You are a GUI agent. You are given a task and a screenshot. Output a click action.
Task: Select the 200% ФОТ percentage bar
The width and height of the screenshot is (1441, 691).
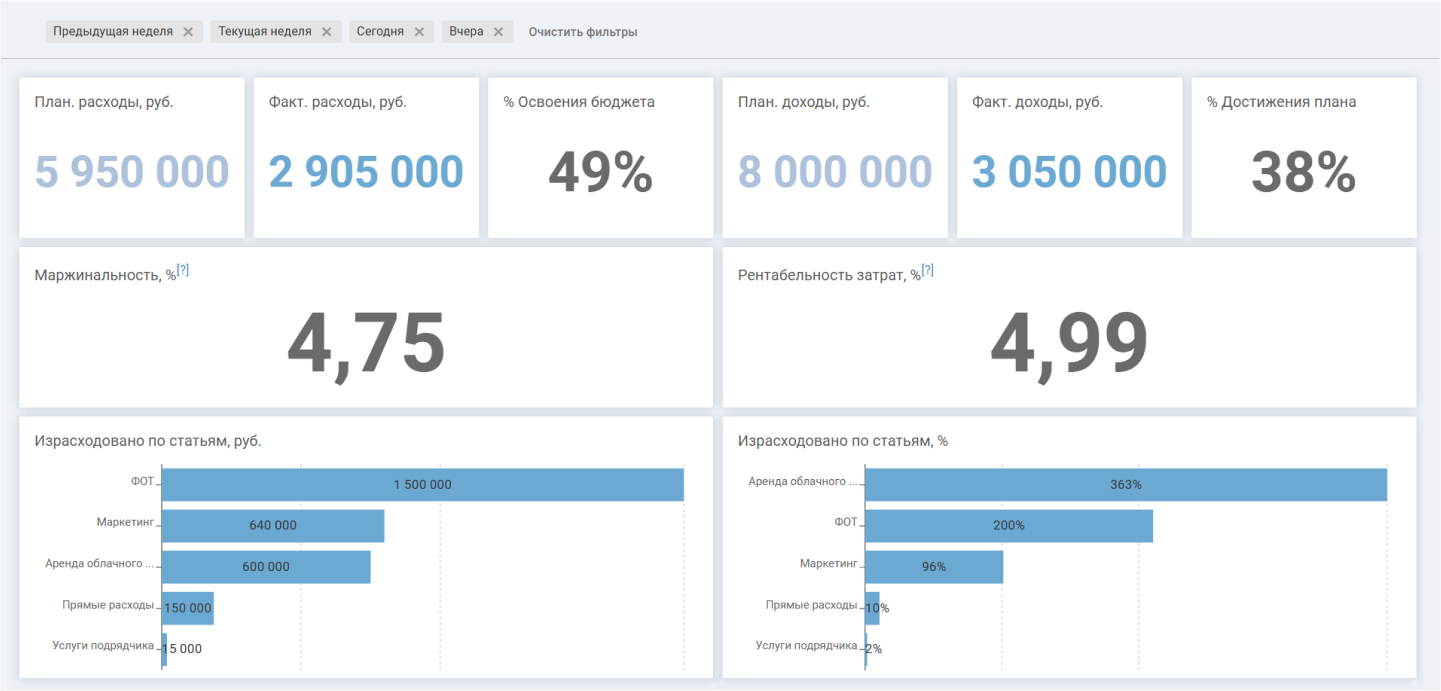[x=1009, y=525]
